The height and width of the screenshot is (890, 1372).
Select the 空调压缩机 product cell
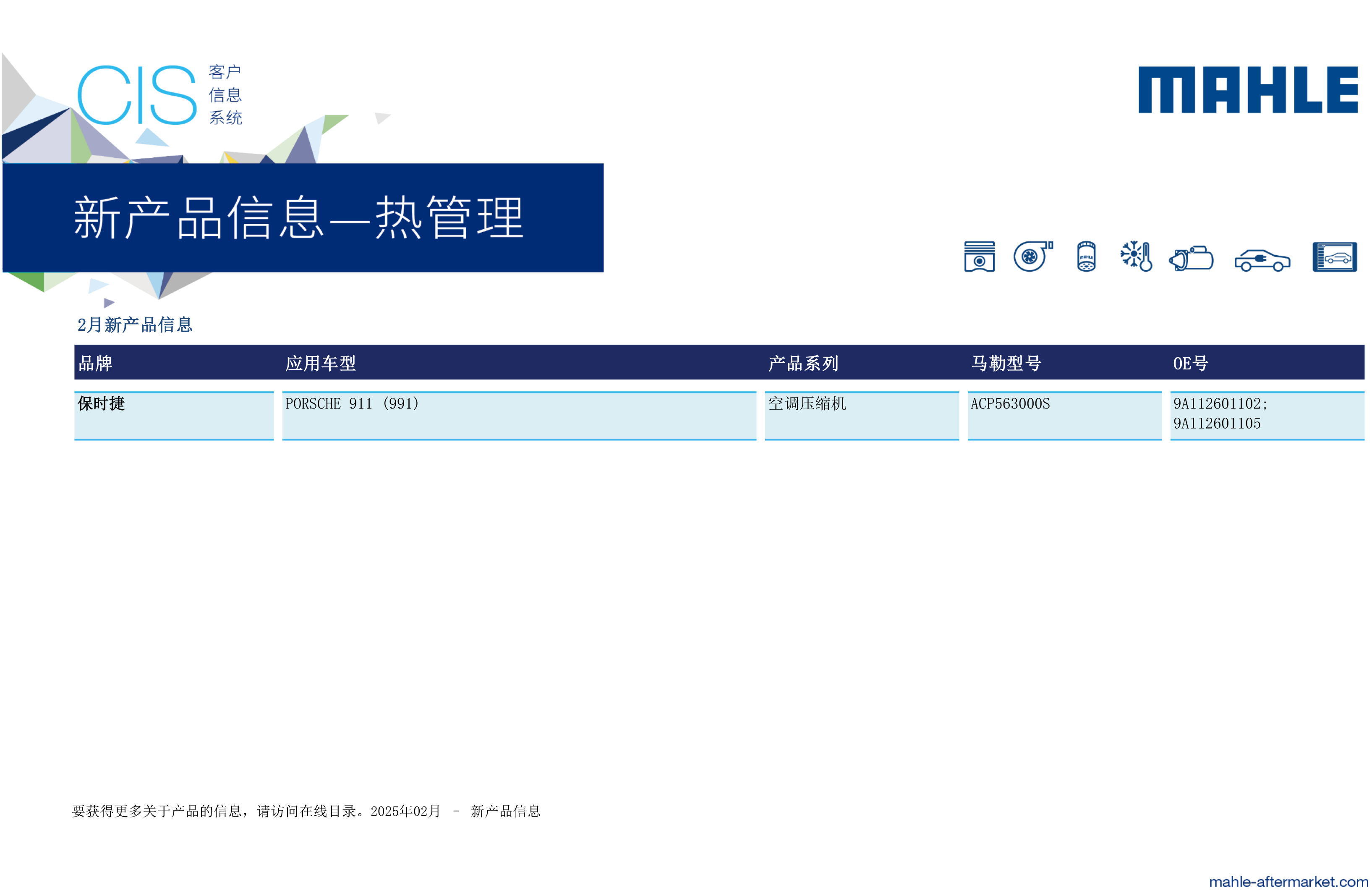point(862,415)
